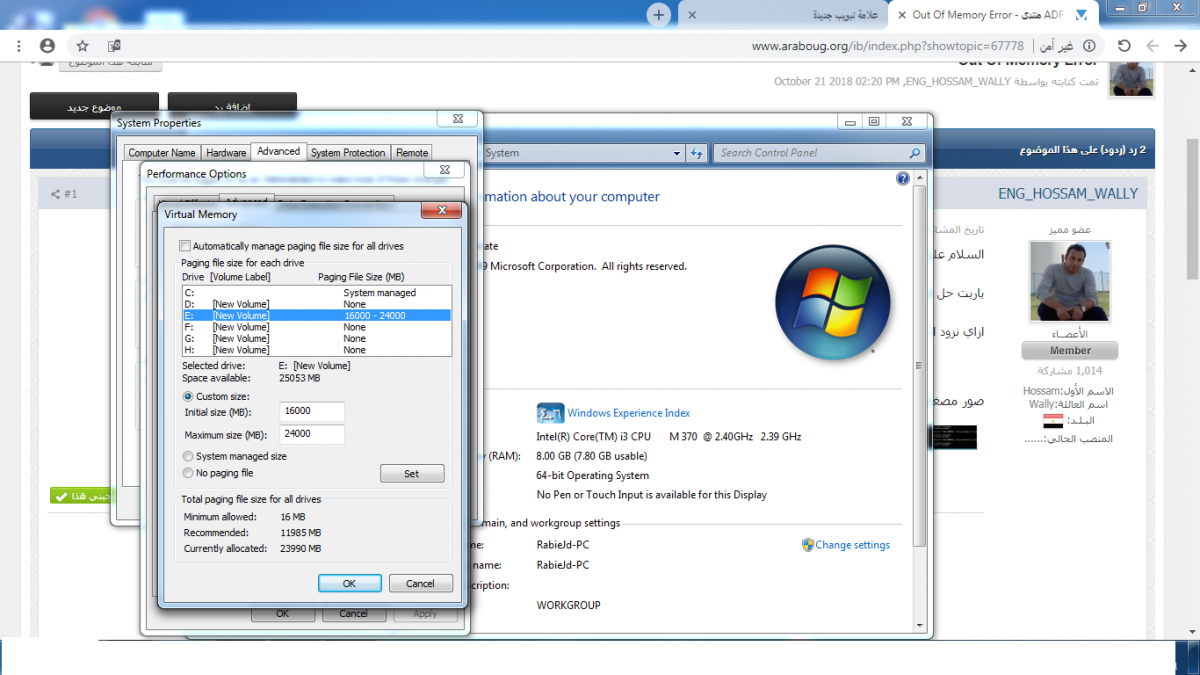1200x675 pixels.
Task: Bookmark this page with the star icon
Action: coord(83,46)
